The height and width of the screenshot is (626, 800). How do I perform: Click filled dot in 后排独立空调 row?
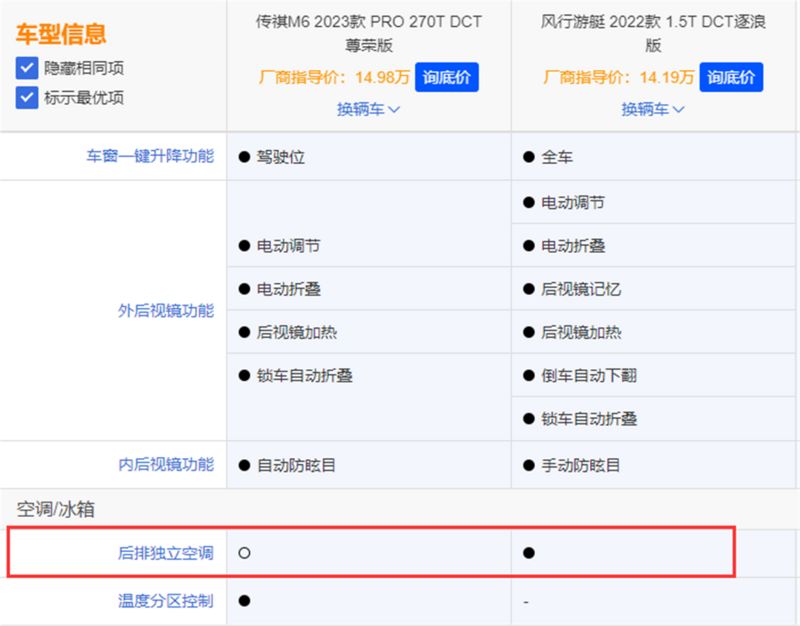point(529,553)
